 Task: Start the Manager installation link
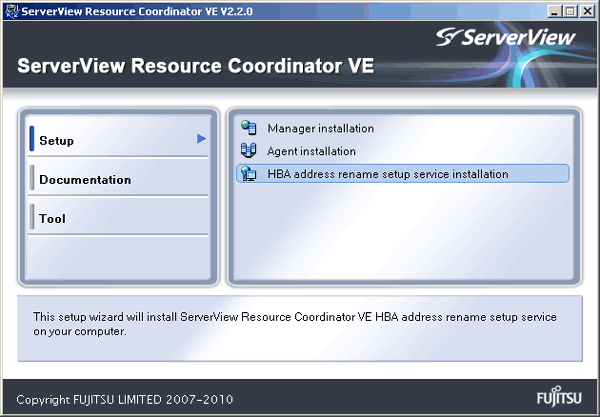321,129
